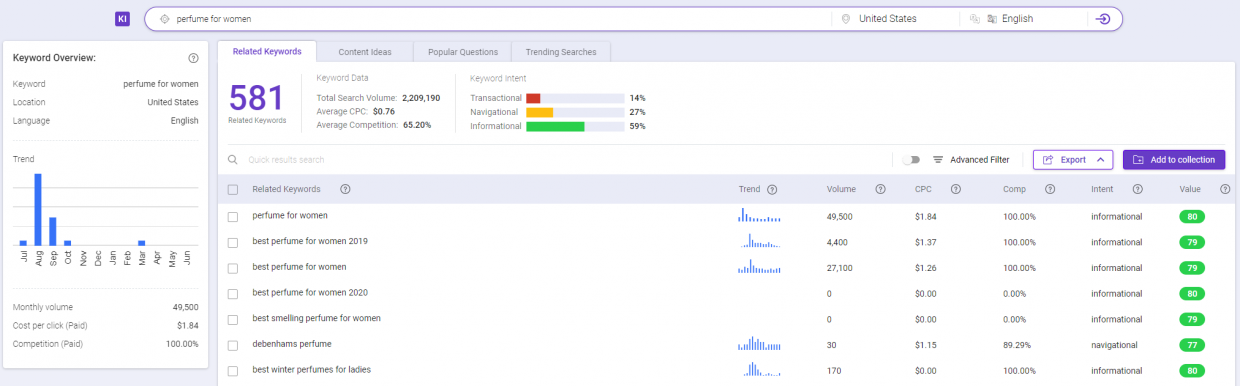The width and height of the screenshot is (1240, 386).
Task: Click help icon next to Trend column
Action: click(772, 189)
